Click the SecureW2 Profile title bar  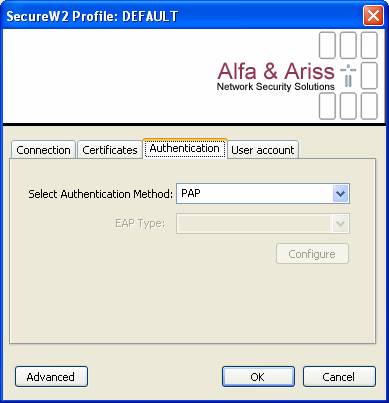coord(182,16)
